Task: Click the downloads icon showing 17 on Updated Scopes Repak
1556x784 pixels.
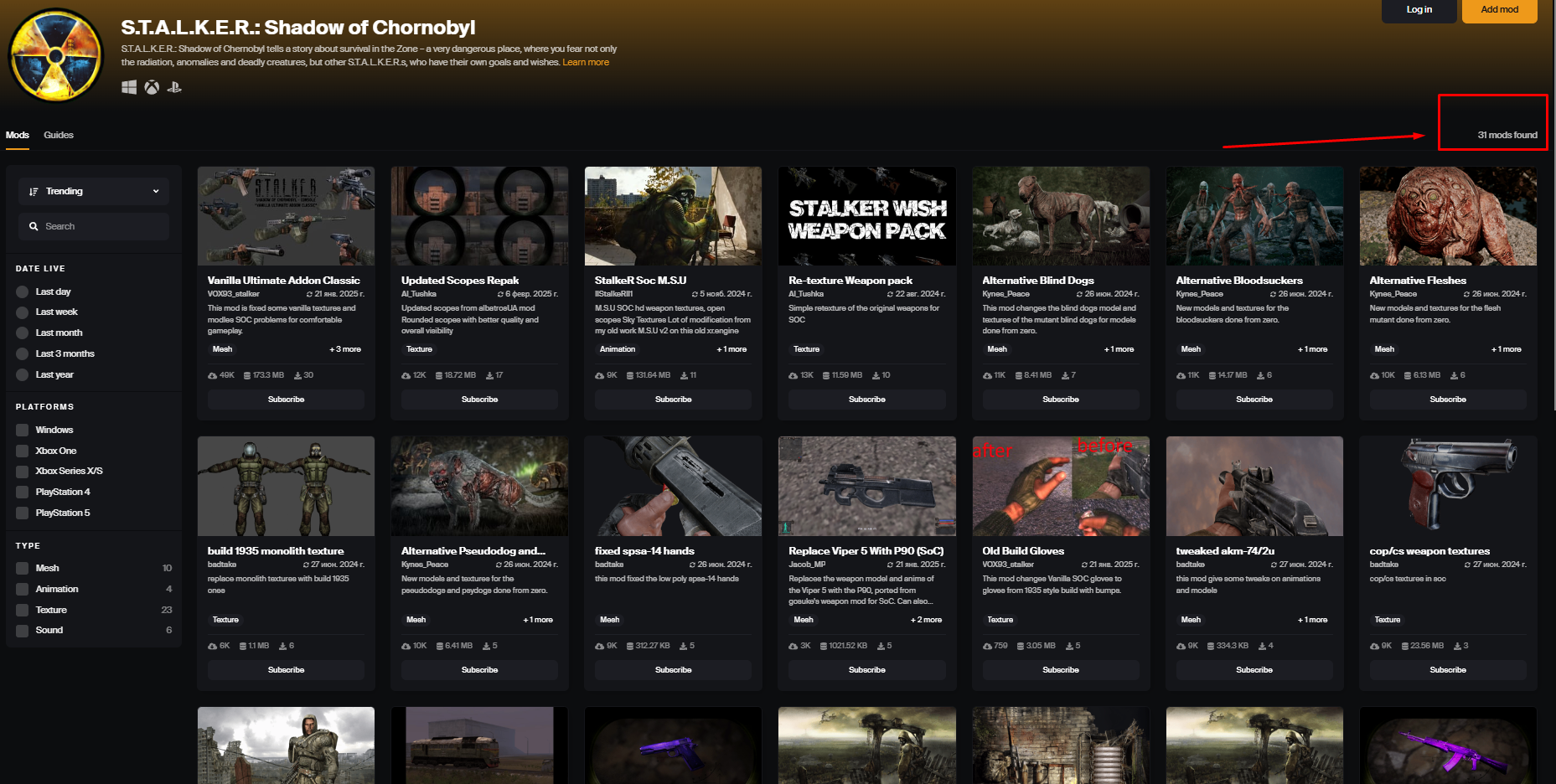Action: [x=490, y=375]
